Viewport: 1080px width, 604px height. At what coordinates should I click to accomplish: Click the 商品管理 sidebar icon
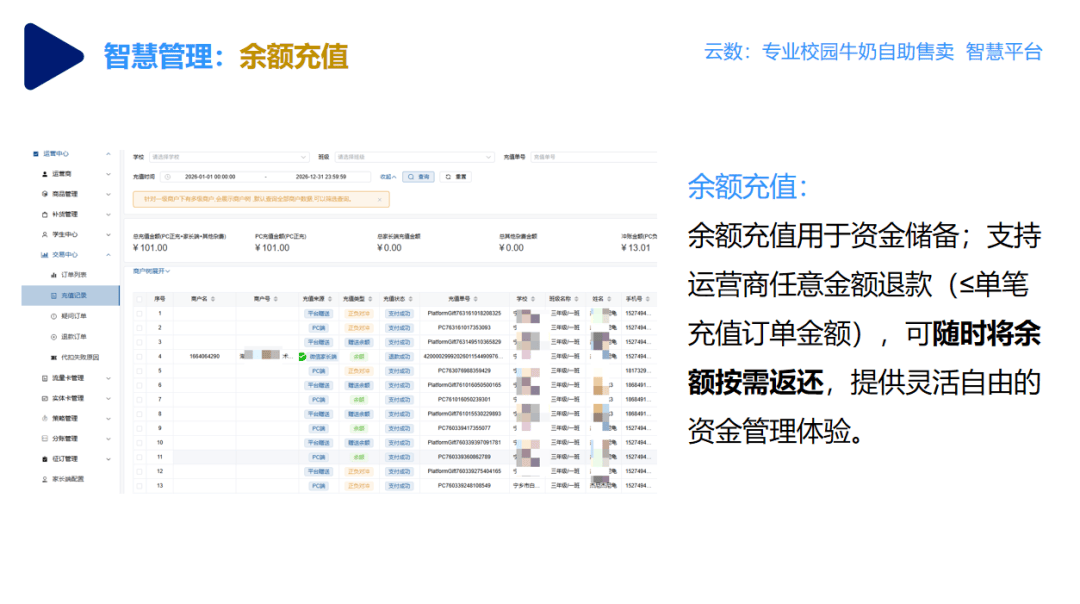coord(44,194)
